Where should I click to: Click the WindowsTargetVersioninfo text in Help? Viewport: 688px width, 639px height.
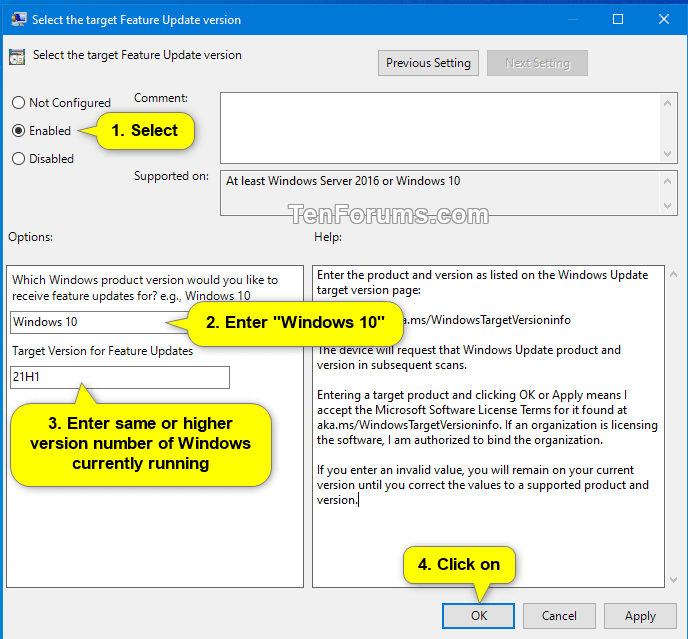tap(486, 320)
